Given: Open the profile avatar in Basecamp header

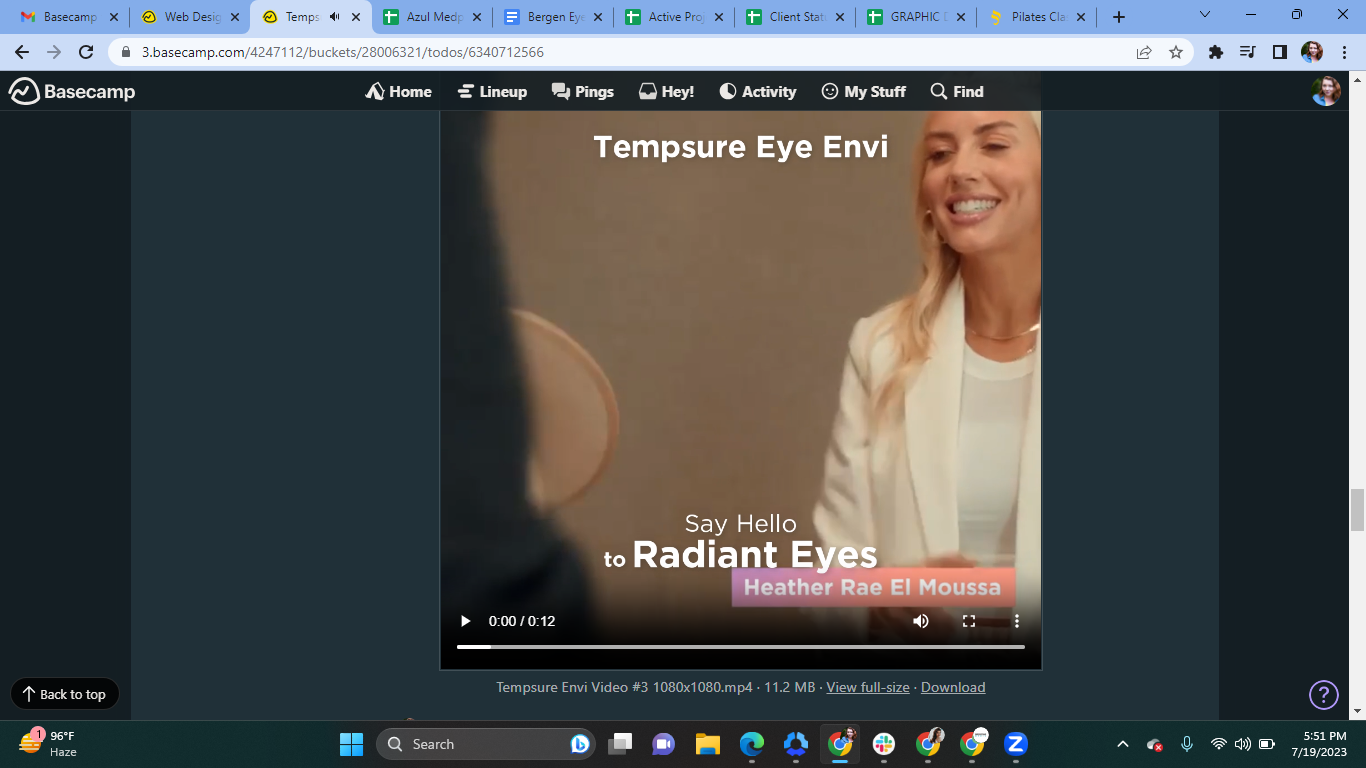Looking at the screenshot, I should click(1325, 91).
